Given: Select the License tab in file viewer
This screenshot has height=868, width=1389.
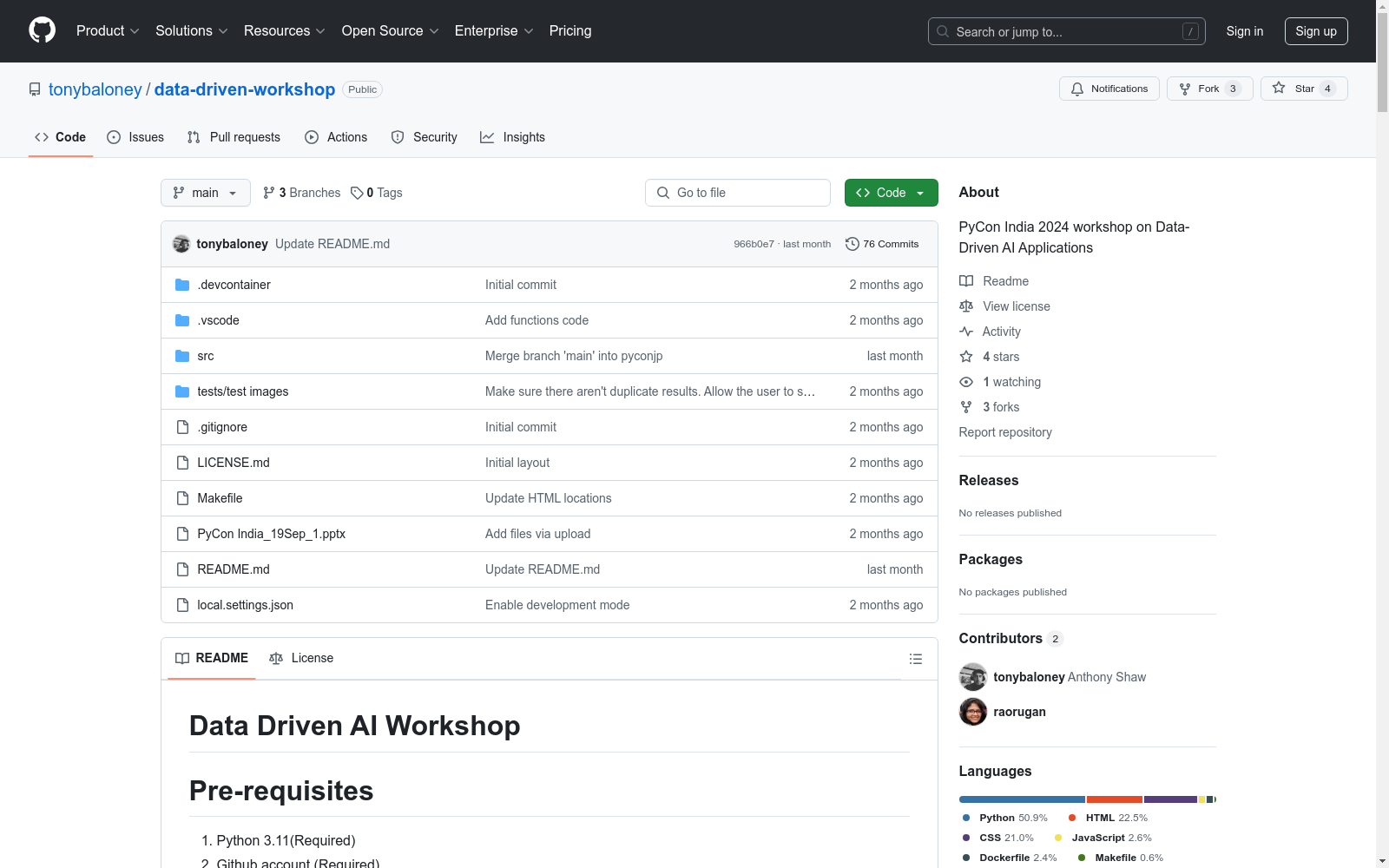Looking at the screenshot, I should [301, 658].
